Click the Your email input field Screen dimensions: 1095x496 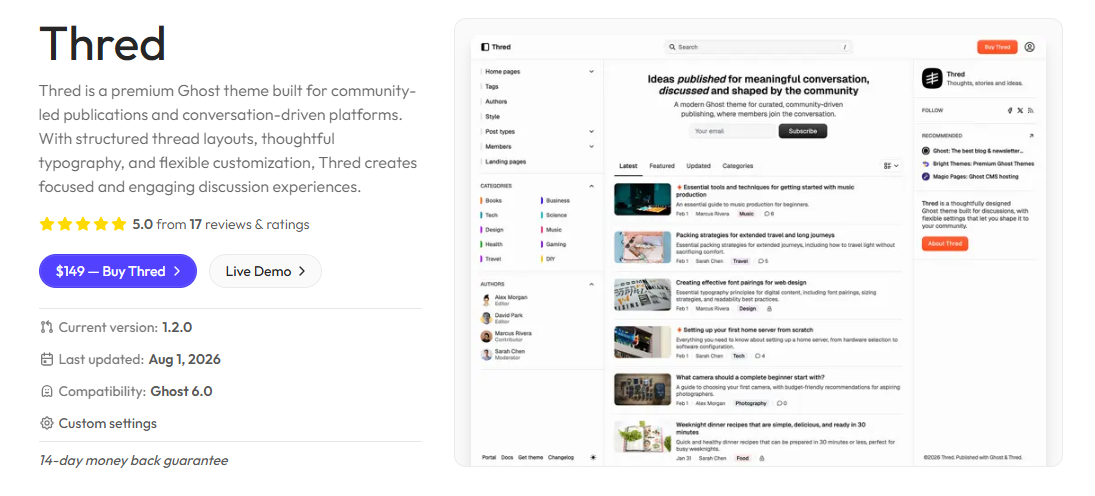click(732, 131)
